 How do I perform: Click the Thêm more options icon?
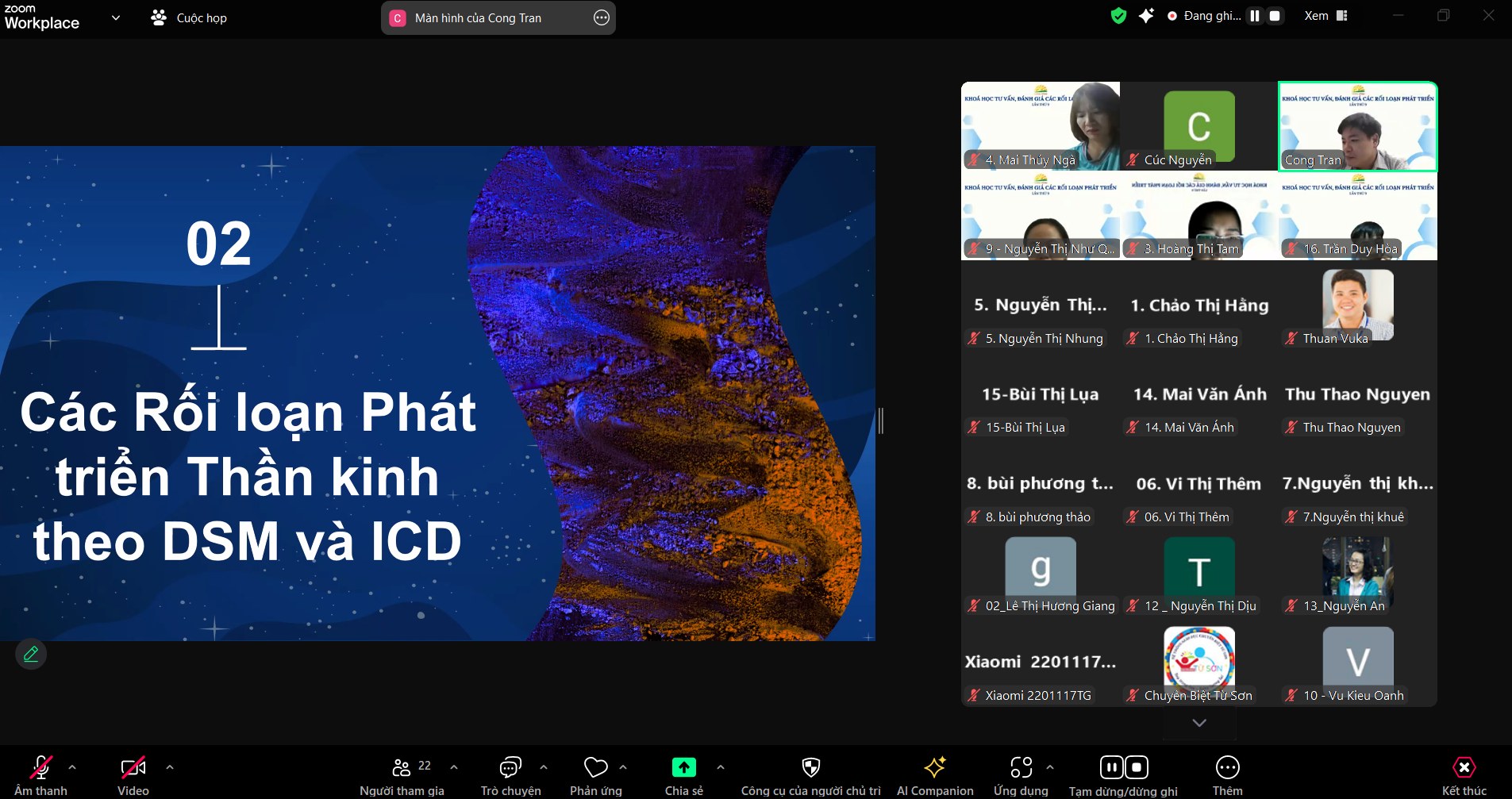[x=1227, y=768]
